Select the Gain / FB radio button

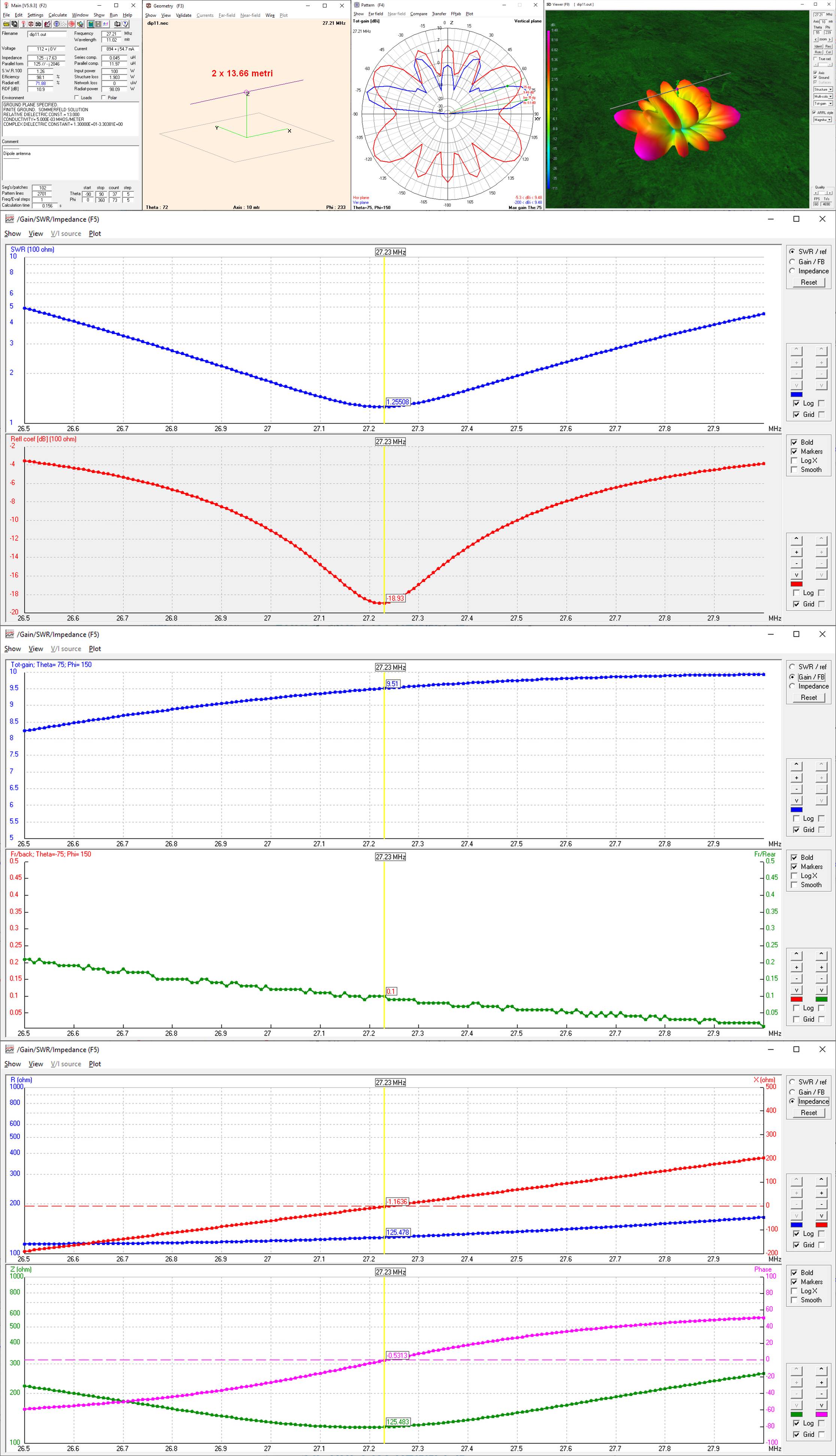point(792,262)
